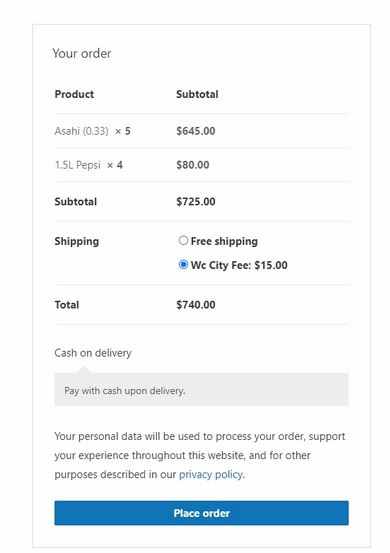Click the Wc City Fee: $15.00 label

click(x=239, y=265)
